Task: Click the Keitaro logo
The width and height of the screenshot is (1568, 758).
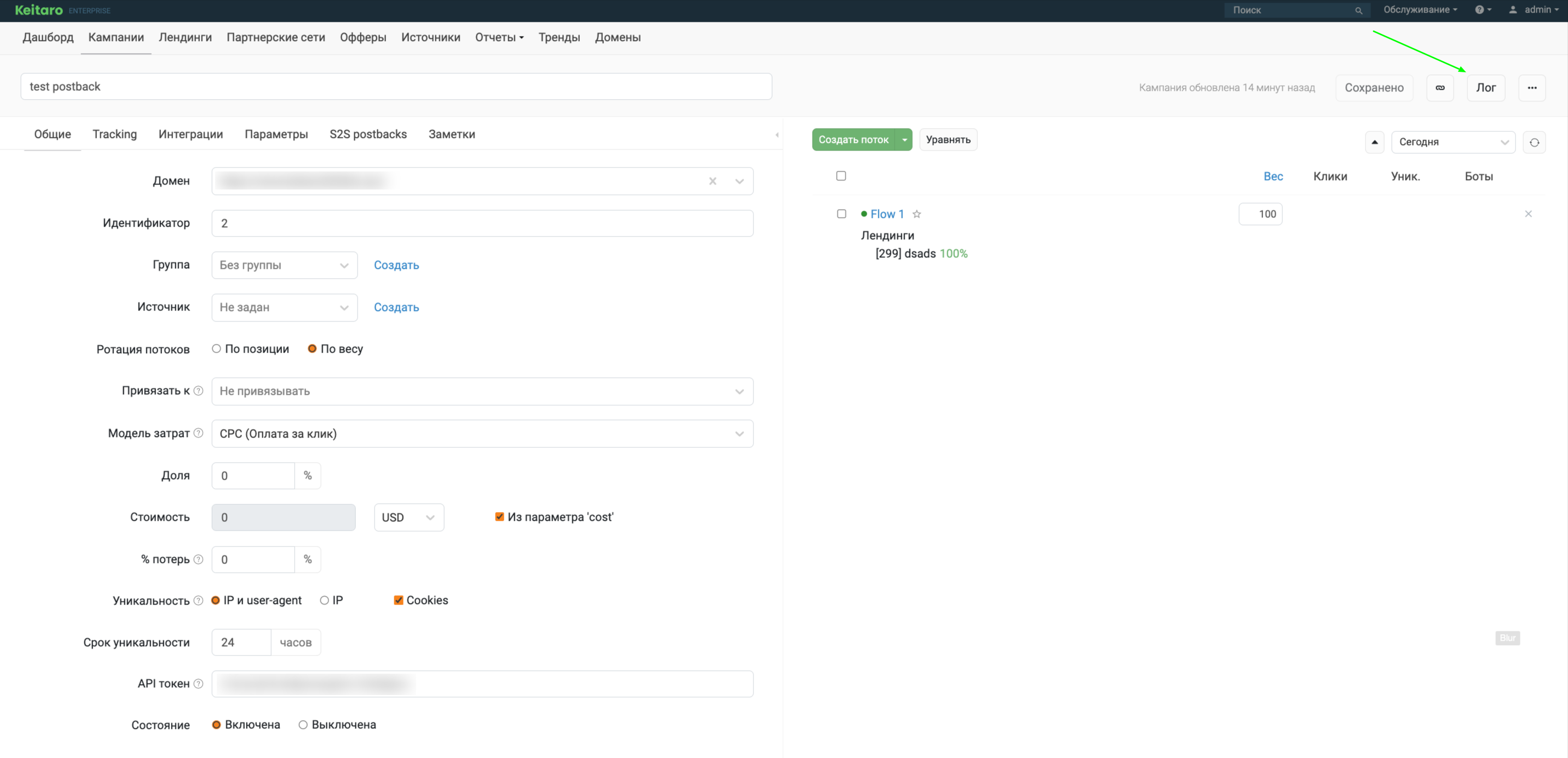Action: click(x=38, y=10)
